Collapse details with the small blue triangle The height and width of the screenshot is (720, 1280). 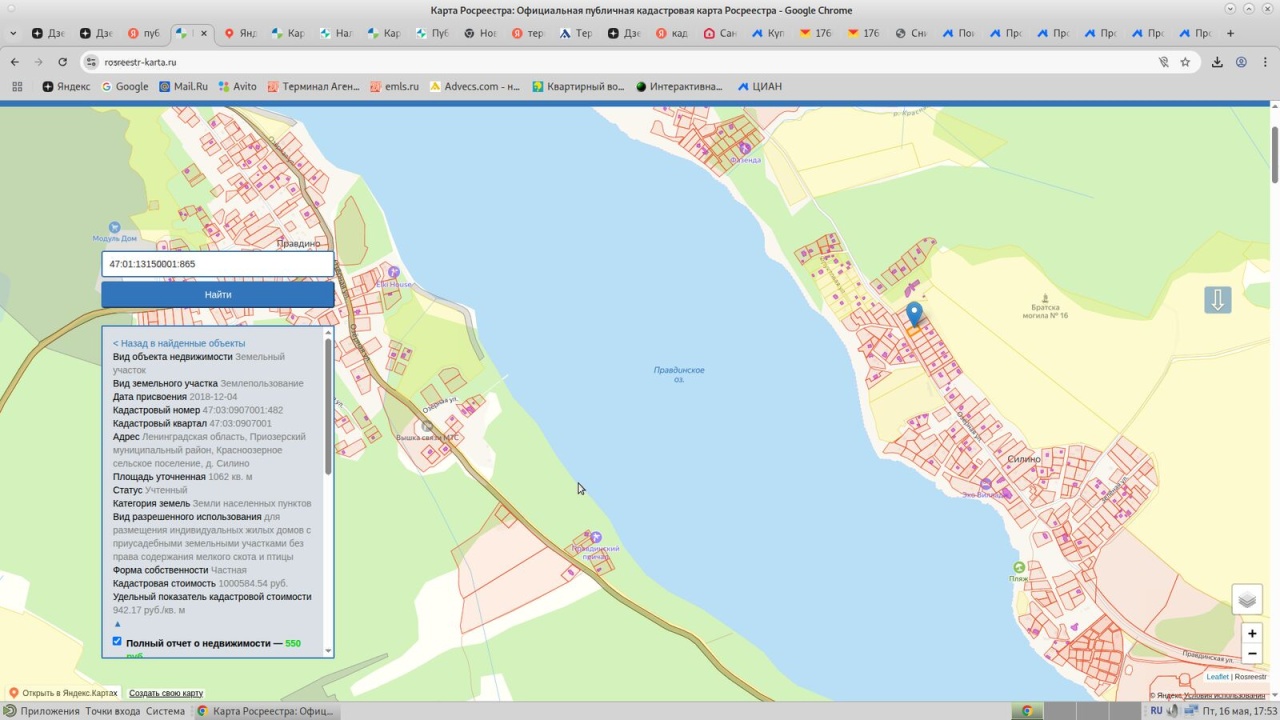[117, 624]
